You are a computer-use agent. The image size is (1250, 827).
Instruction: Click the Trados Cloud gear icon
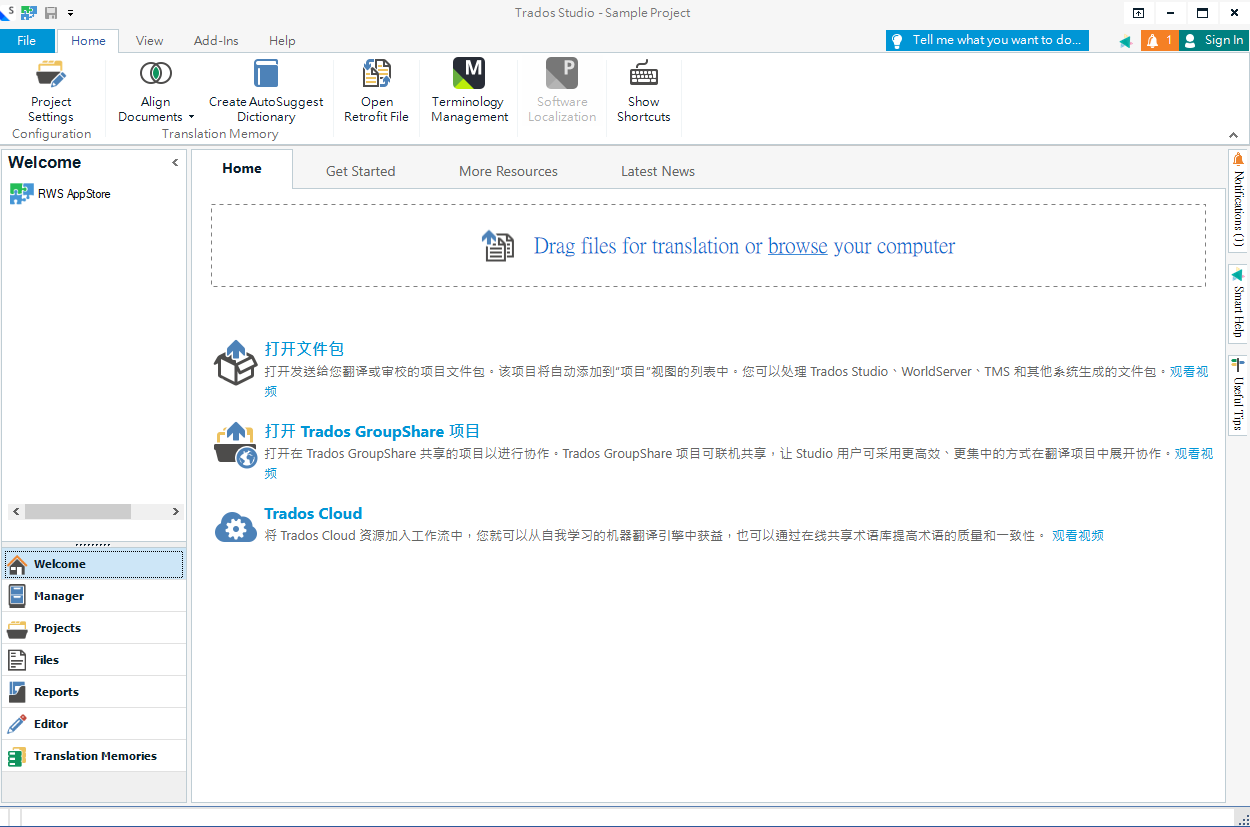[x=236, y=526]
